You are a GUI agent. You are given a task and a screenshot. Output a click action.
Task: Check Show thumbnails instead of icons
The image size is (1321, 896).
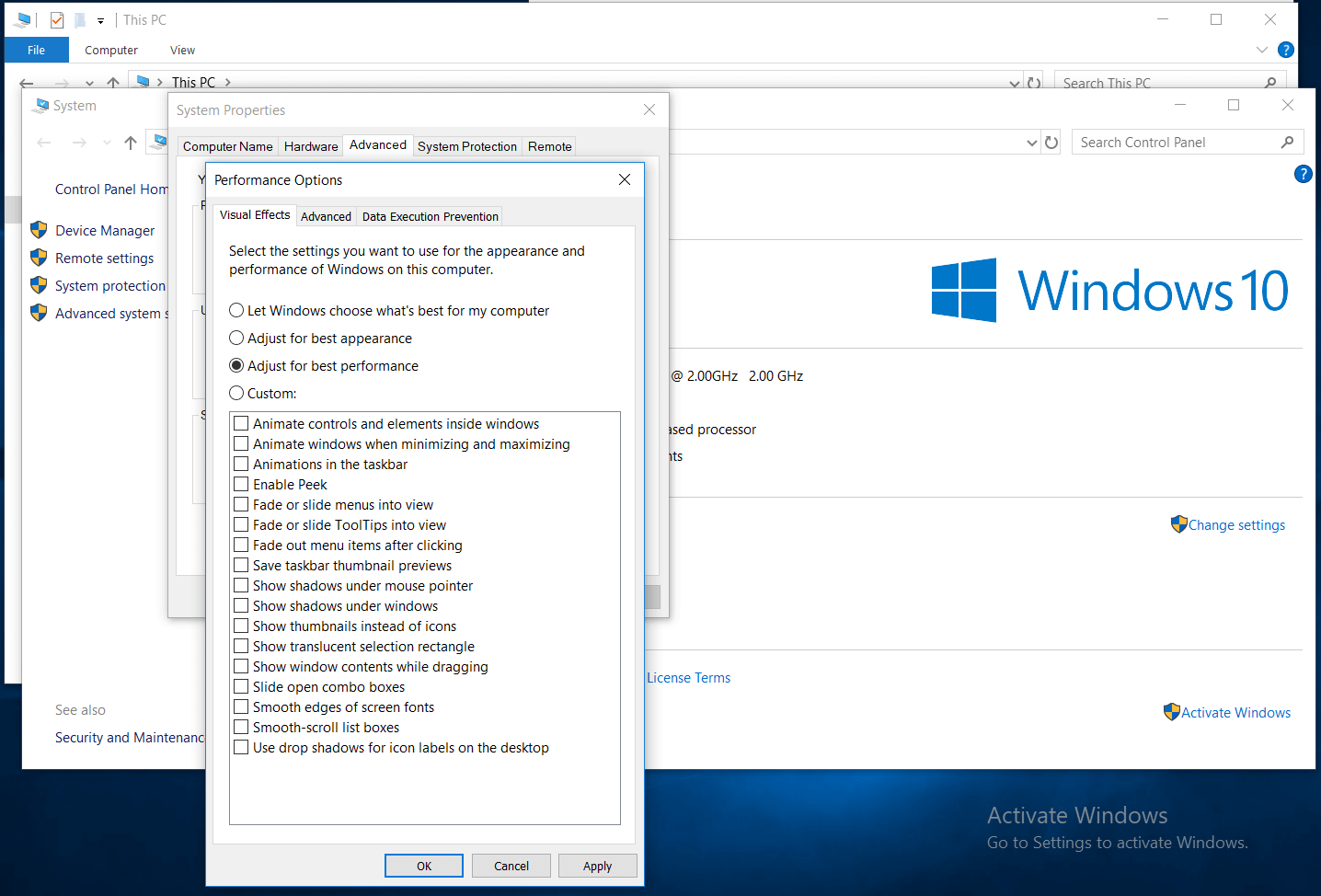(241, 626)
